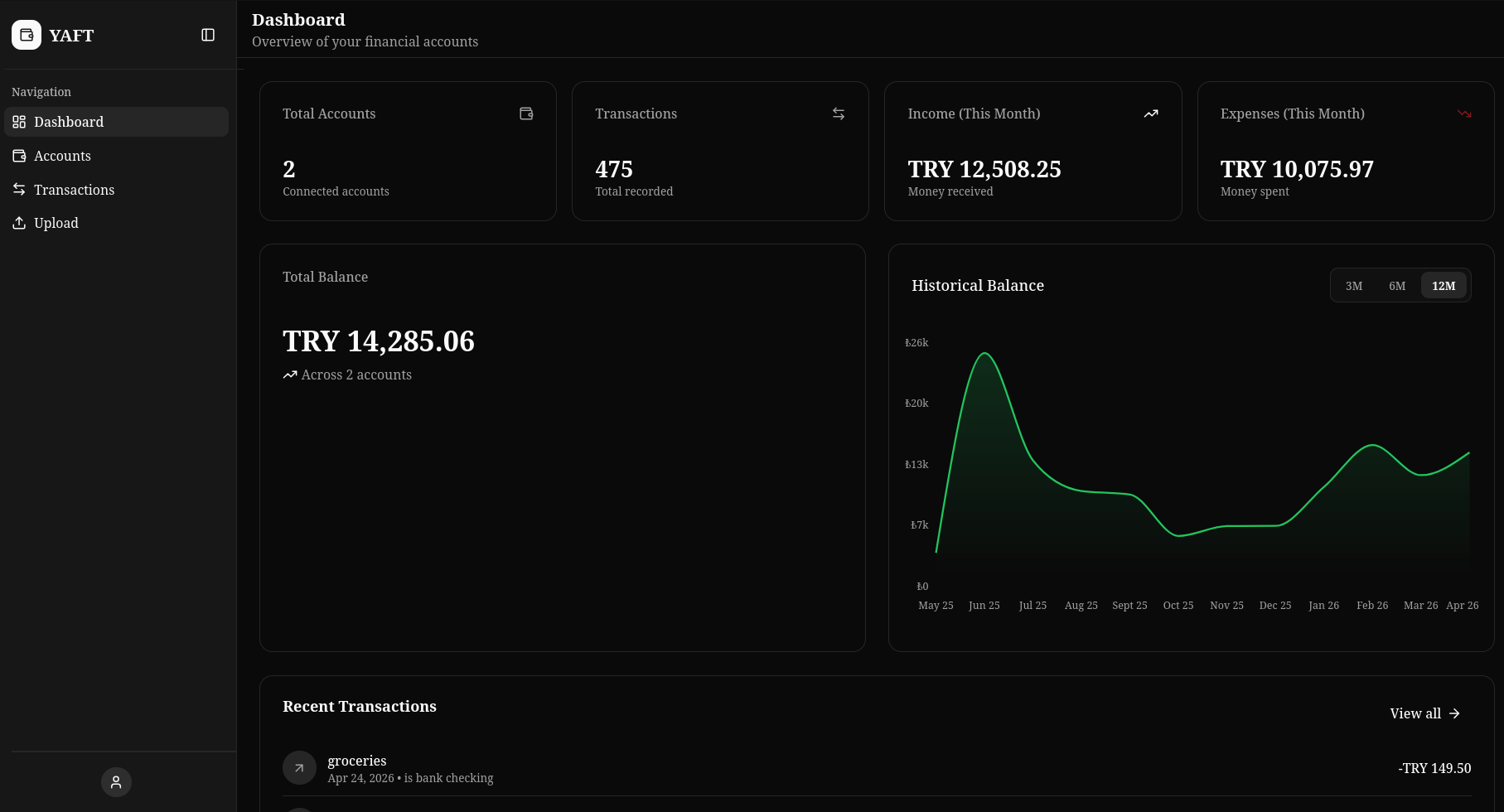Click the wallet icon in the Total Accounts card
The width and height of the screenshot is (1504, 812).
tap(526, 114)
